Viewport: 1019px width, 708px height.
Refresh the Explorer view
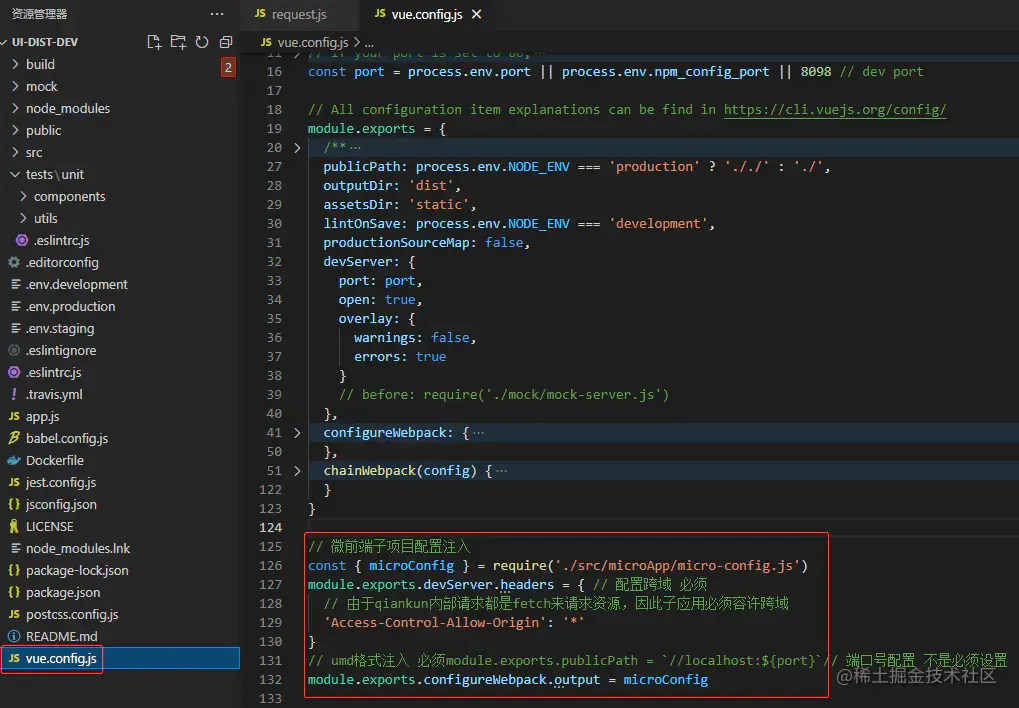point(201,41)
